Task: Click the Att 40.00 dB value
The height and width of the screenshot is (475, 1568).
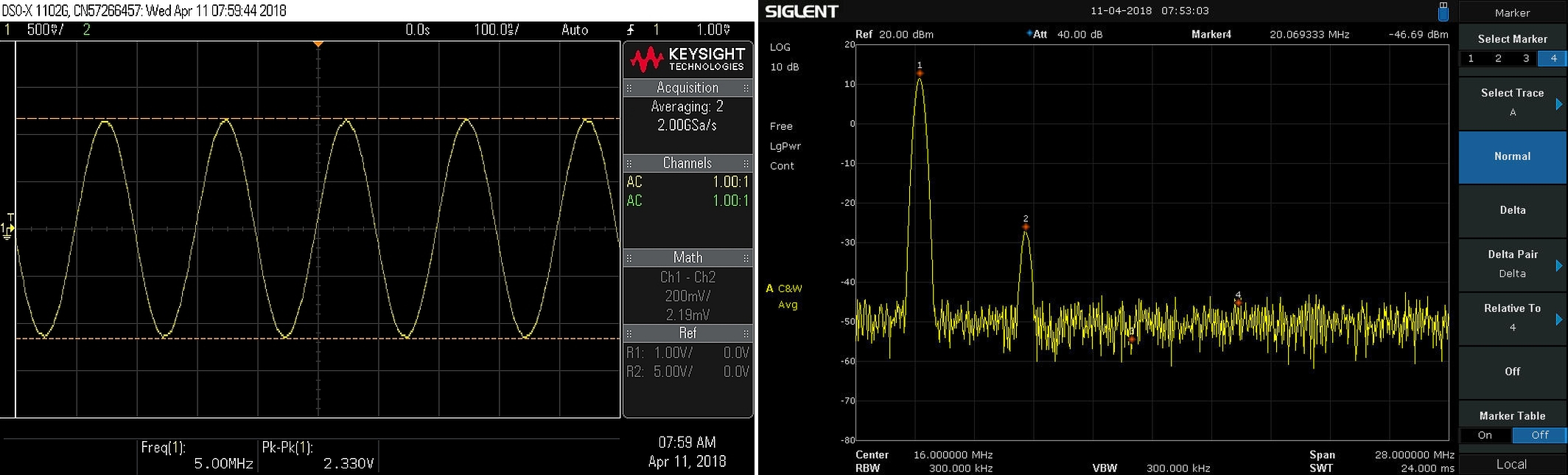Action: (x=1068, y=35)
